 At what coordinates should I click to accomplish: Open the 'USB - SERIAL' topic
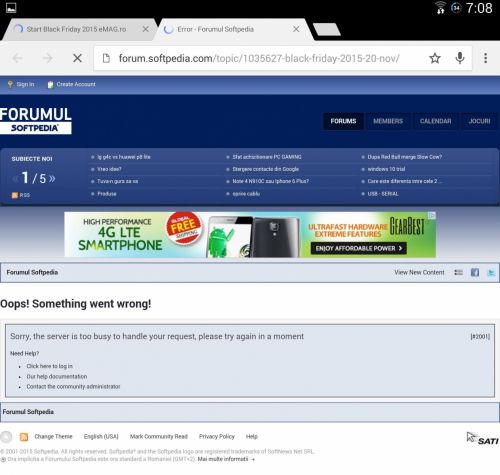383,194
